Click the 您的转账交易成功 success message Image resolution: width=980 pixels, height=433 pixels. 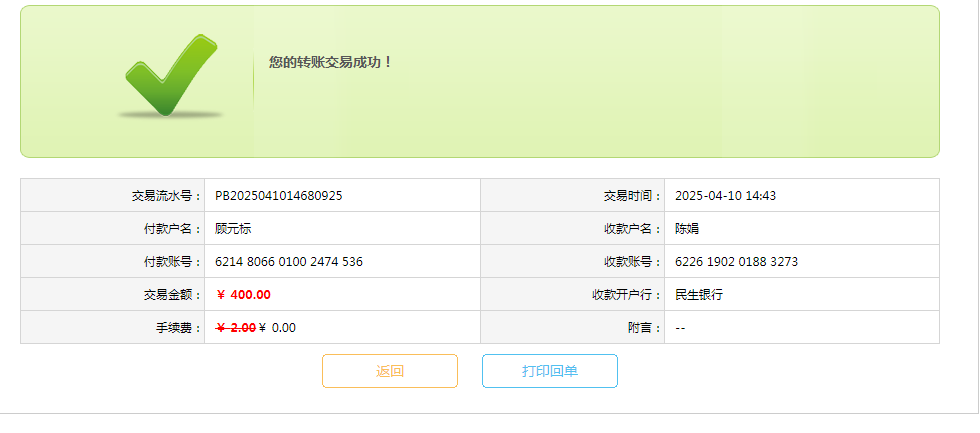point(331,62)
